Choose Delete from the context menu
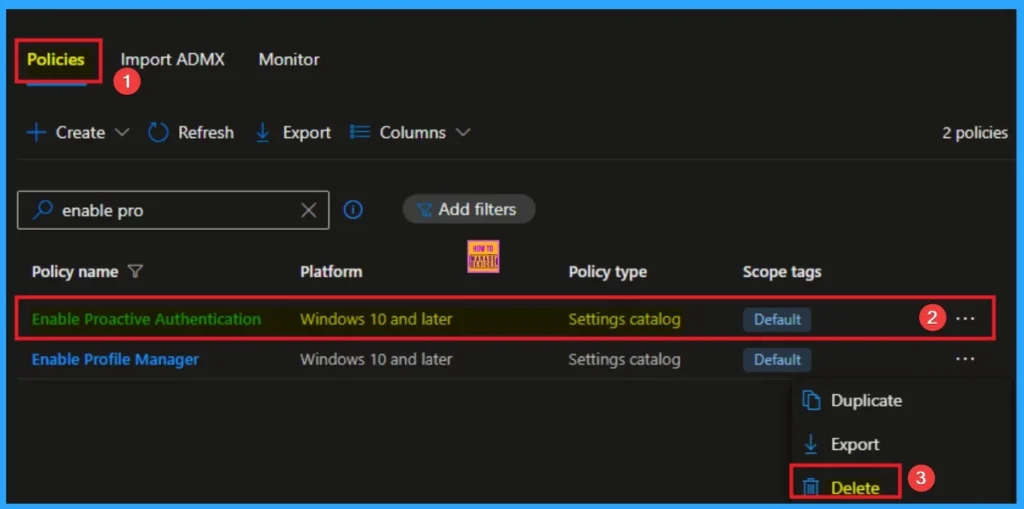 [855, 488]
